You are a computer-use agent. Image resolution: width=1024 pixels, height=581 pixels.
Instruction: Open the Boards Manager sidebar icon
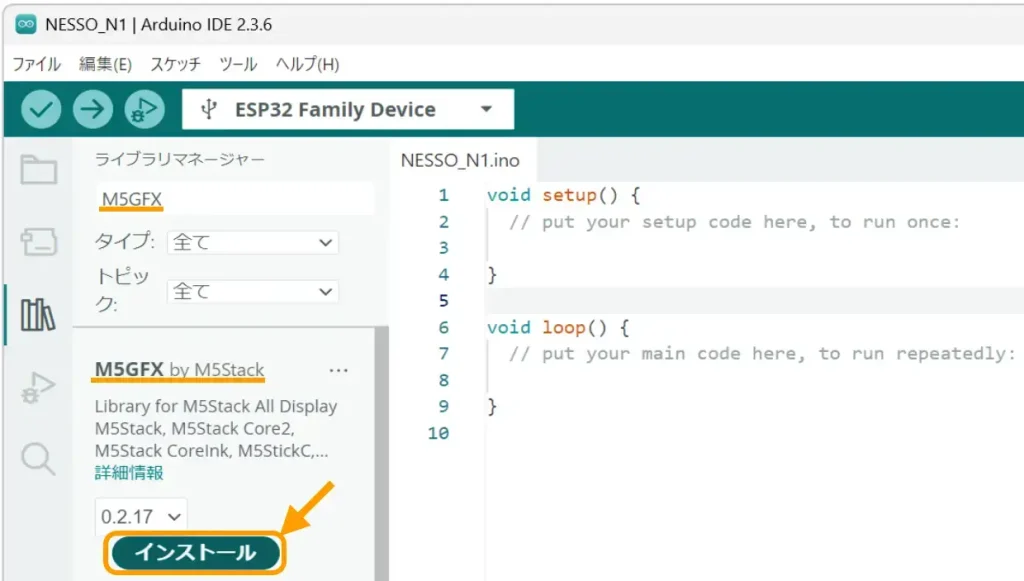pos(38,241)
